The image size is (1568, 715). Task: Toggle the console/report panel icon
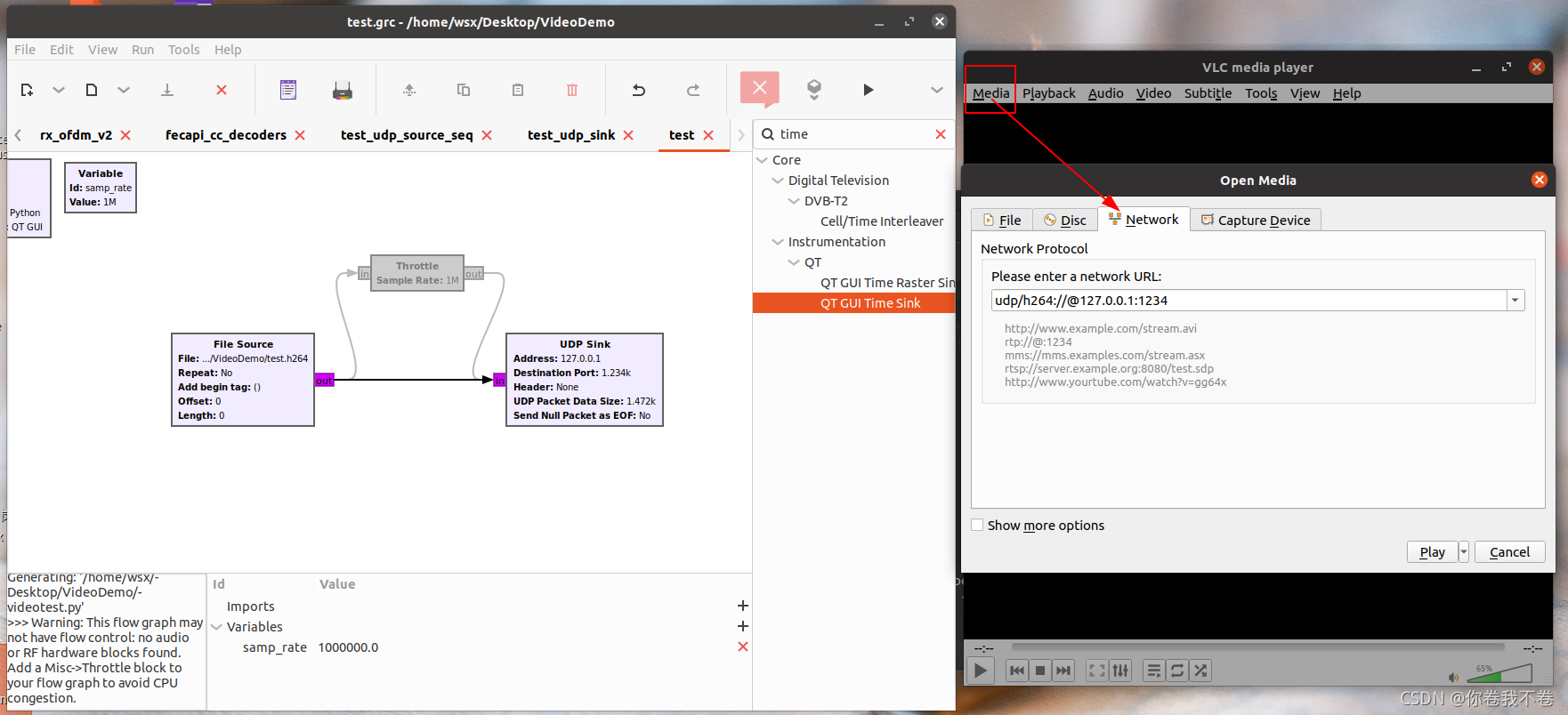point(288,90)
